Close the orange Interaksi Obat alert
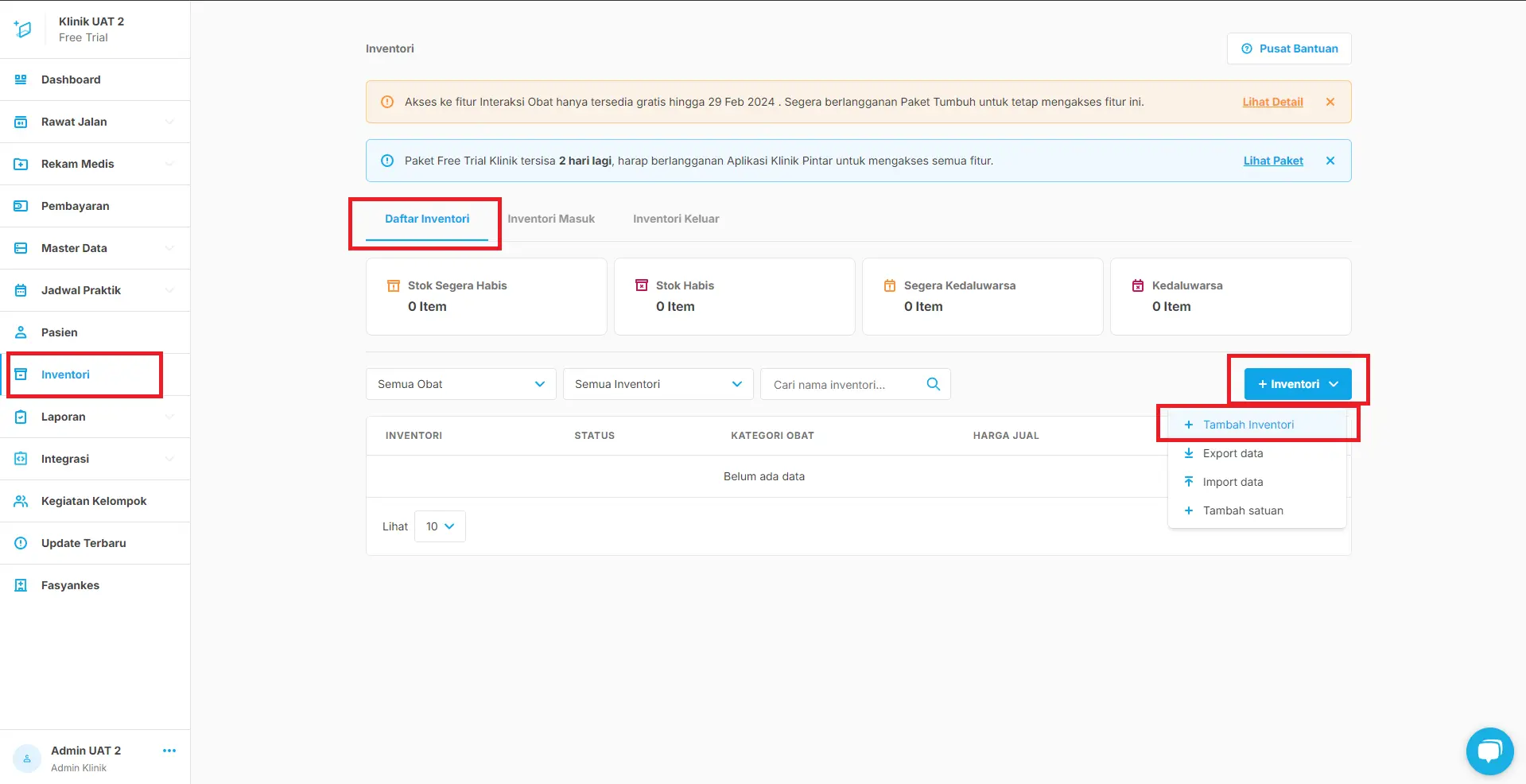 (1330, 102)
